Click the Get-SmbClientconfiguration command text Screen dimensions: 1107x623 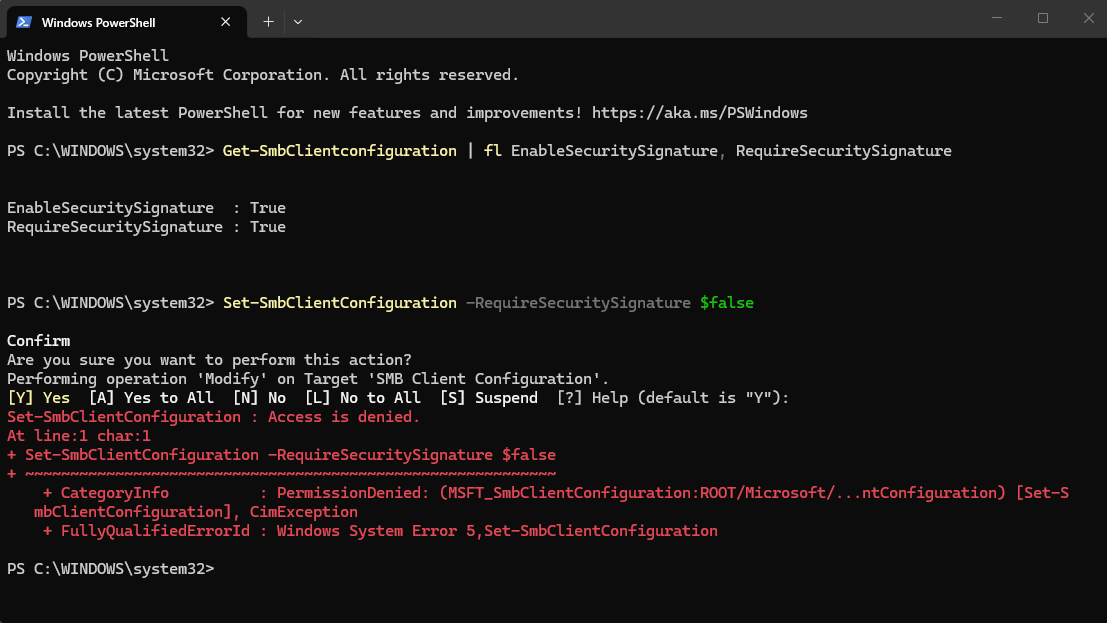(340, 151)
